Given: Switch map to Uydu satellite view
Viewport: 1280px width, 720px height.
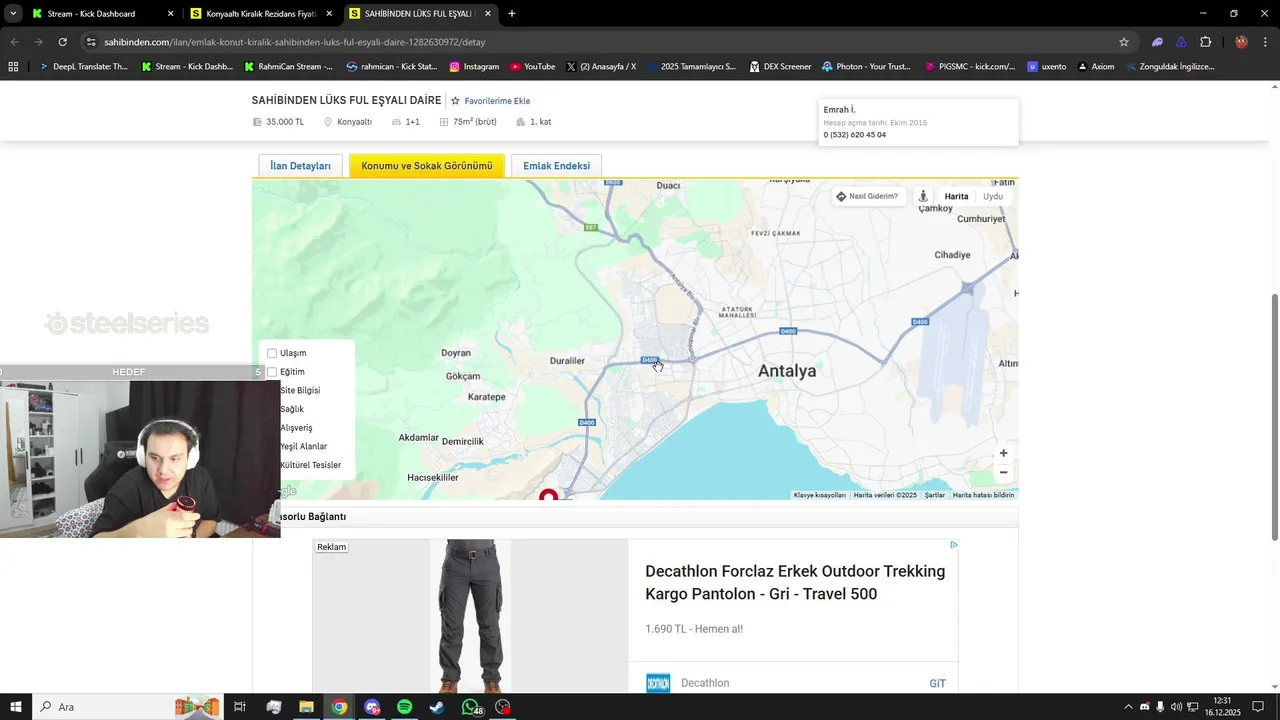Looking at the screenshot, I should (x=993, y=196).
